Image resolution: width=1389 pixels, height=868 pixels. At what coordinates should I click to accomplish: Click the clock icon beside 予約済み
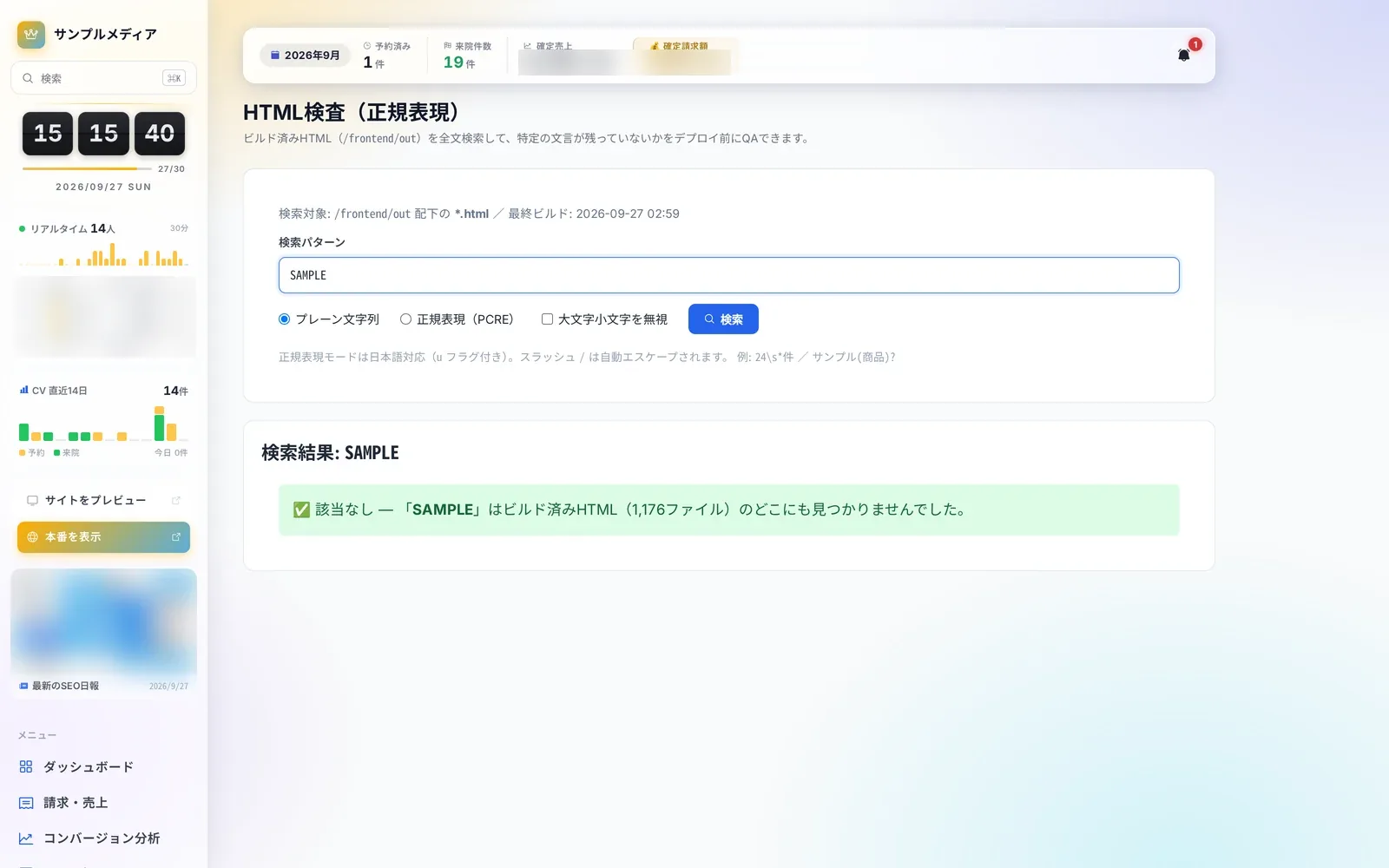click(x=367, y=46)
